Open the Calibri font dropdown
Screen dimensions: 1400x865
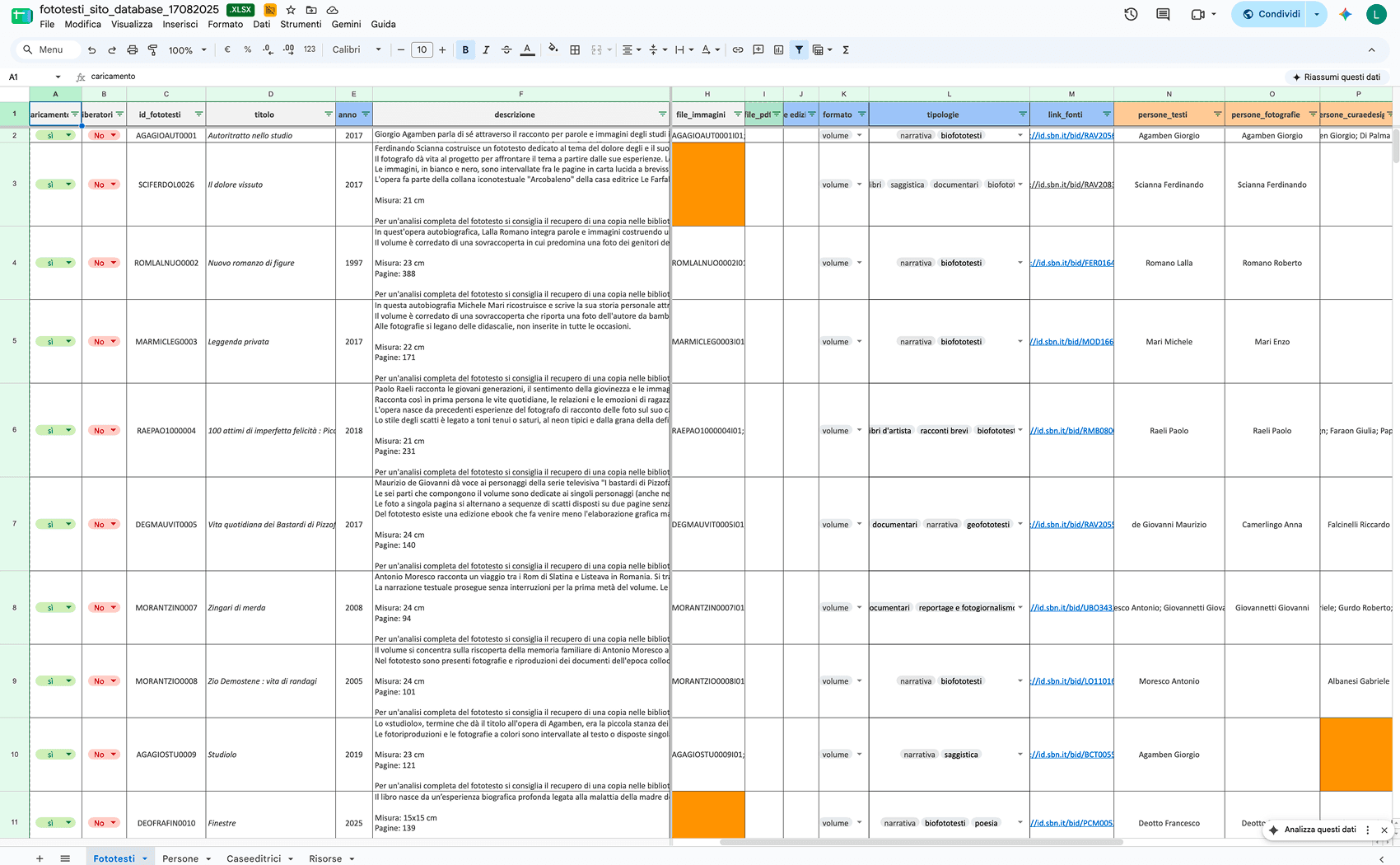tap(357, 50)
